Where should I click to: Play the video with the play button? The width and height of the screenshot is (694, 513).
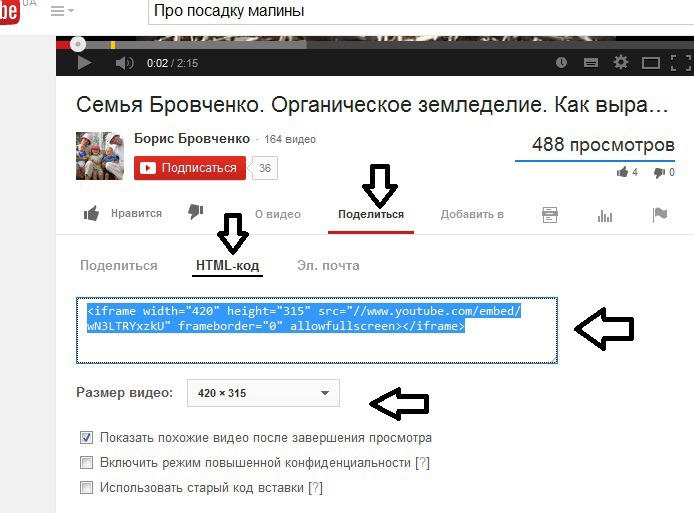84,63
